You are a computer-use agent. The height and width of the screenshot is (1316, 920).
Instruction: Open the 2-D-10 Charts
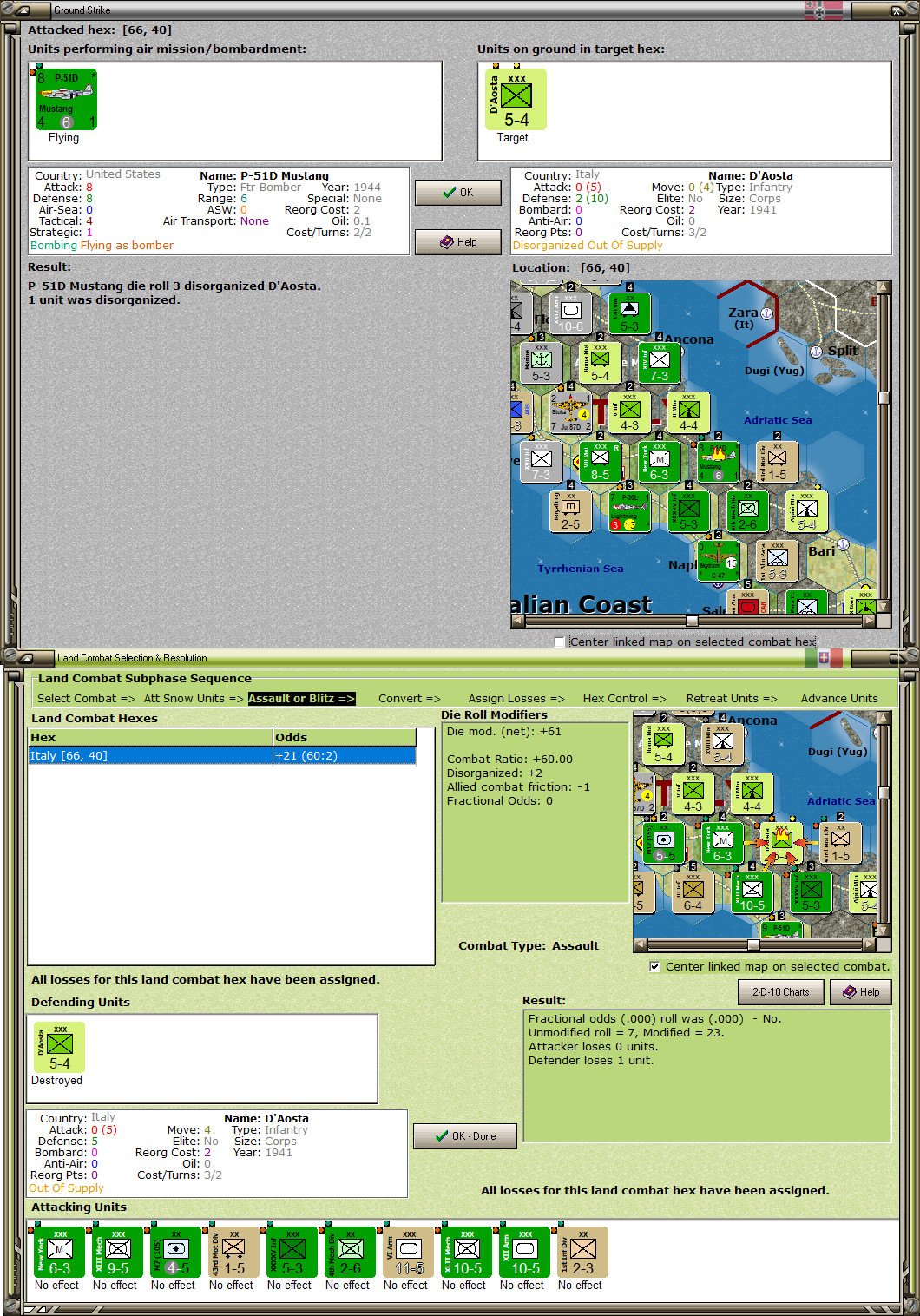(780, 992)
